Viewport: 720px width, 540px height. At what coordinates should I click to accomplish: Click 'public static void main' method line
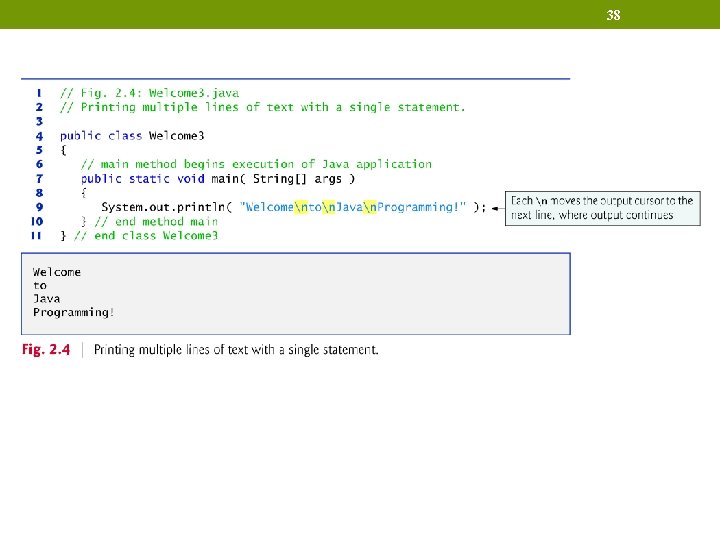218,179
